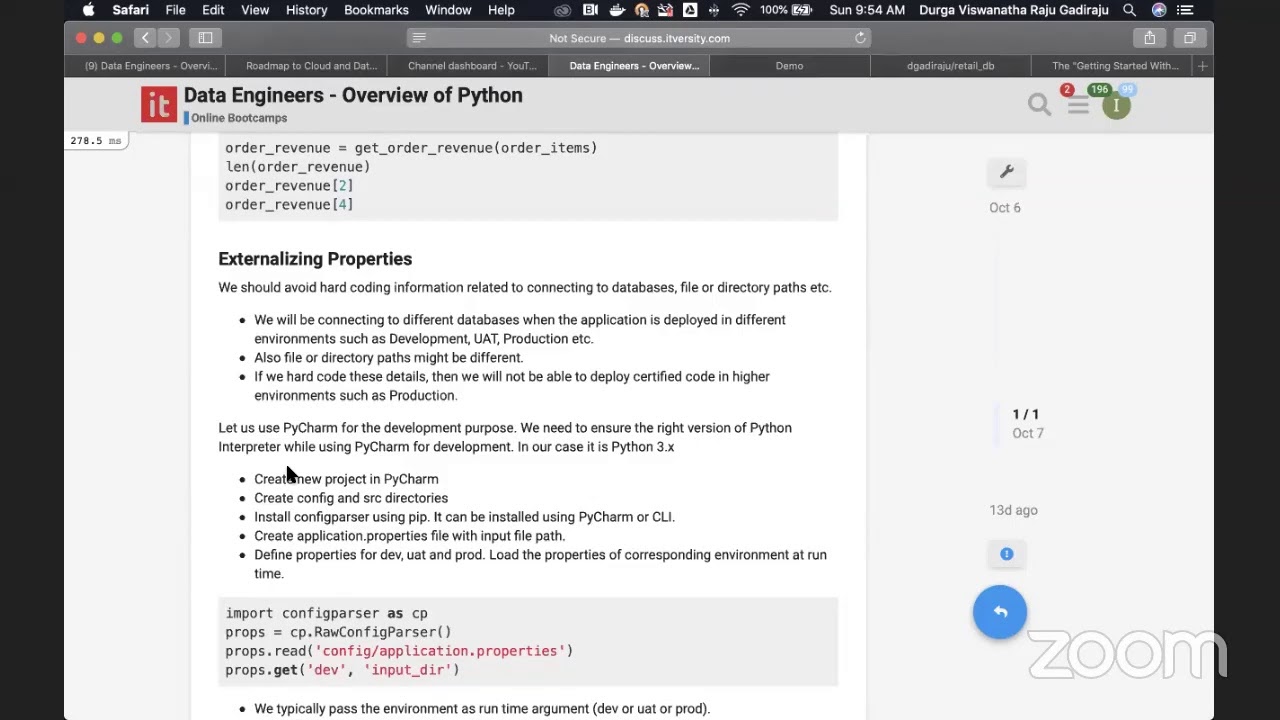Open the forum hamburger menu

tap(1078, 106)
